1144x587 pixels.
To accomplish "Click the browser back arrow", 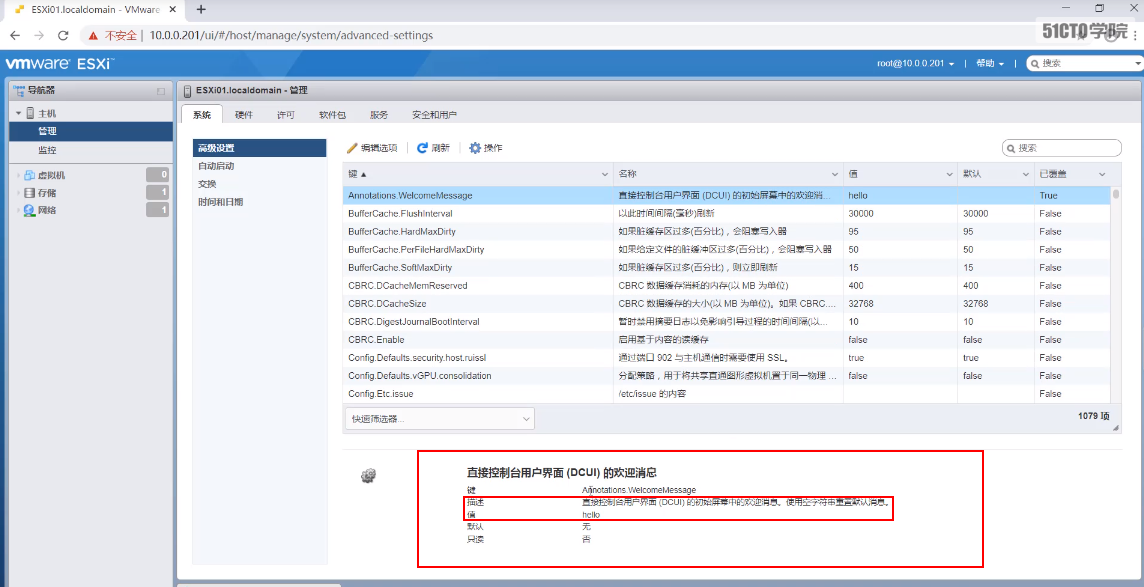I will tap(15, 35).
